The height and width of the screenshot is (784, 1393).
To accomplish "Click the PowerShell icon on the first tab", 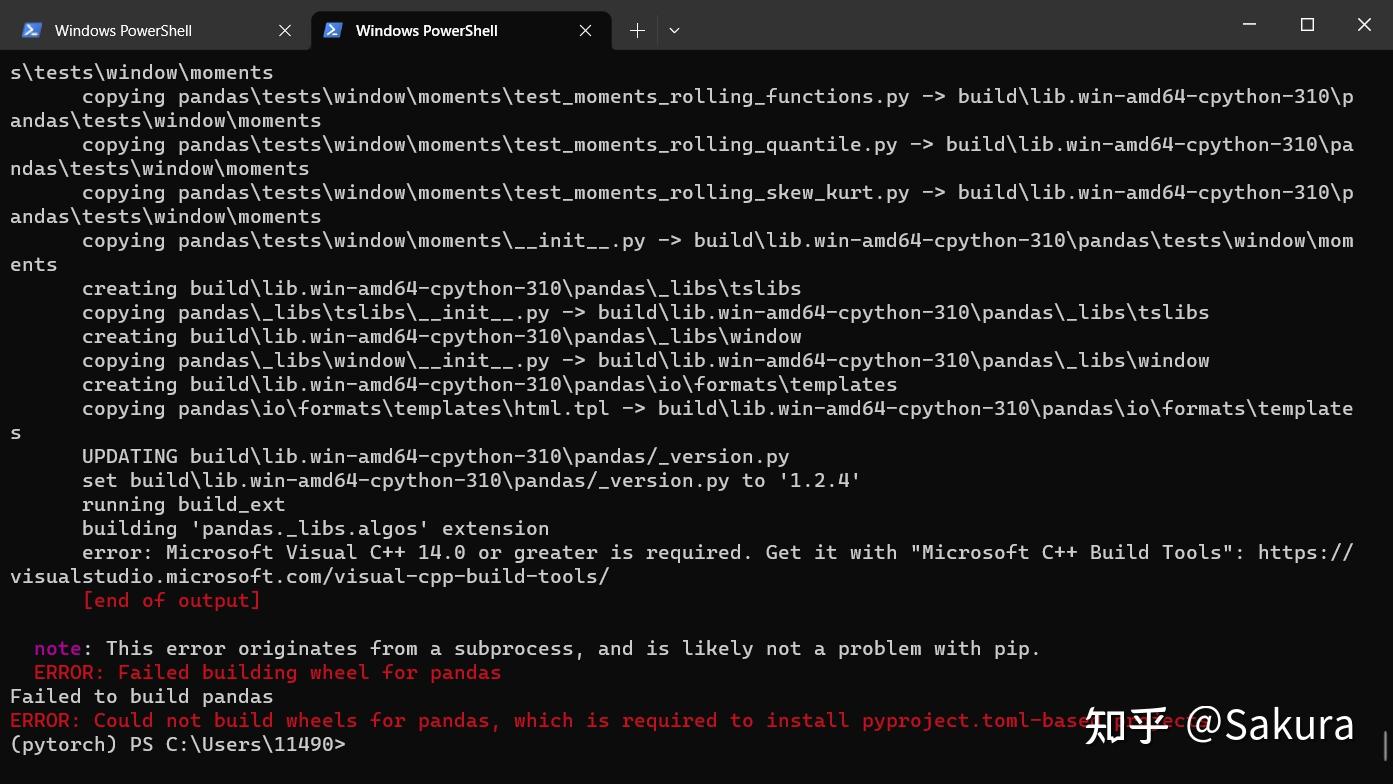I will (x=32, y=30).
